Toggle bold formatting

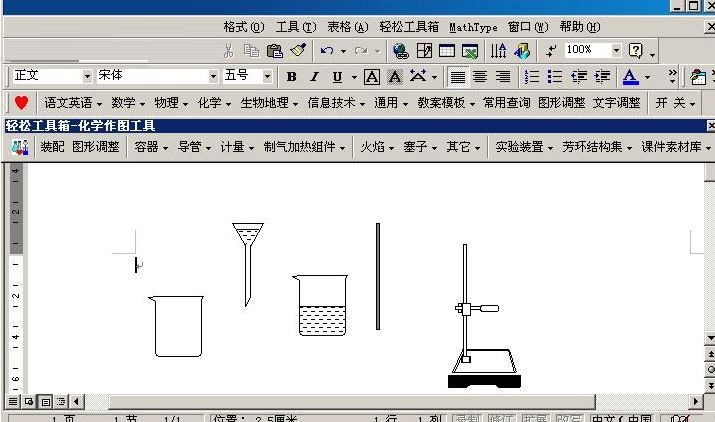pyautogui.click(x=291, y=76)
